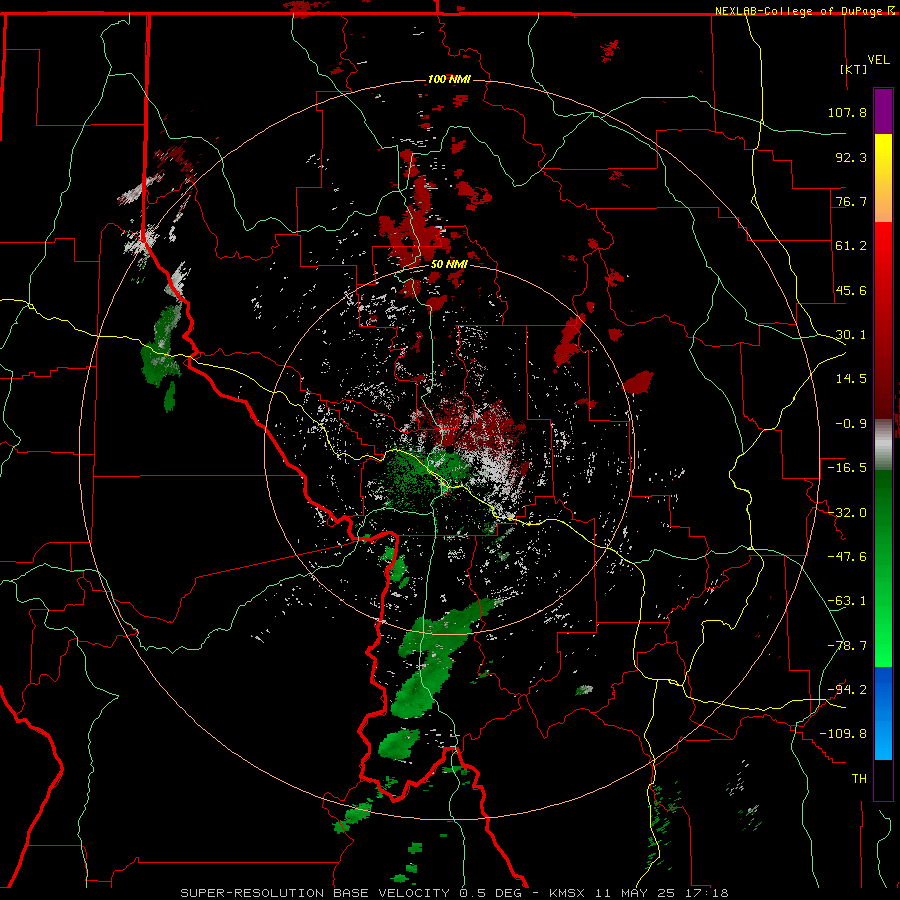
Task: Click the 50 NMI range ring label
Action: pos(449,265)
